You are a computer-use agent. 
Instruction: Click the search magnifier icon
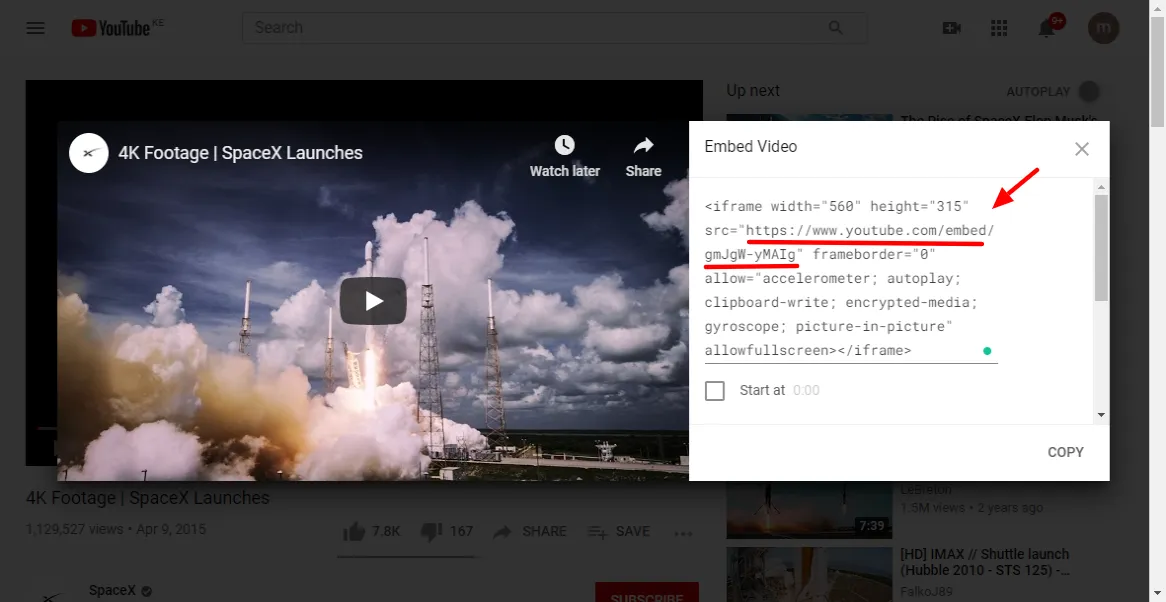click(x=835, y=28)
